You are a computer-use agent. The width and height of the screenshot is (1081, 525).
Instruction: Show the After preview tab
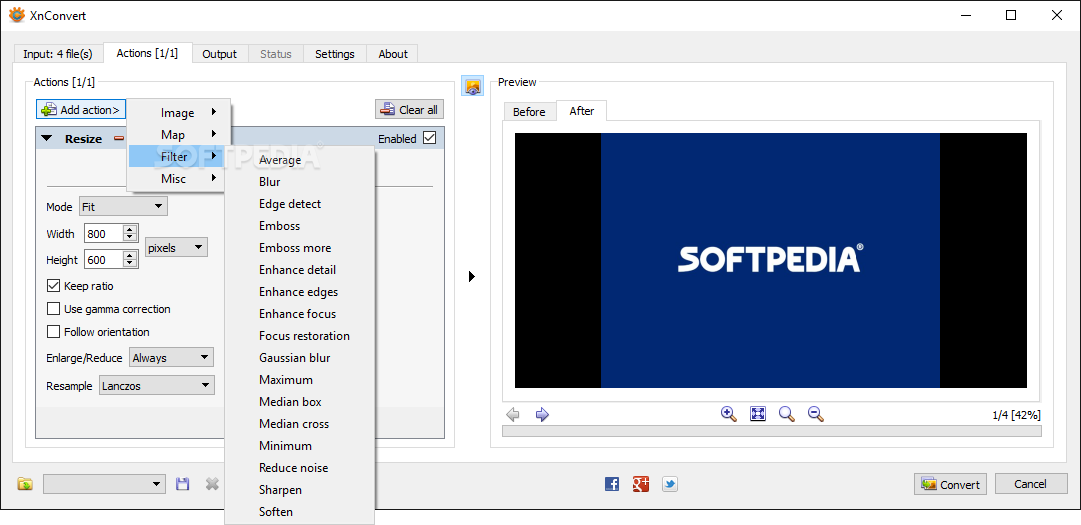pyautogui.click(x=582, y=111)
